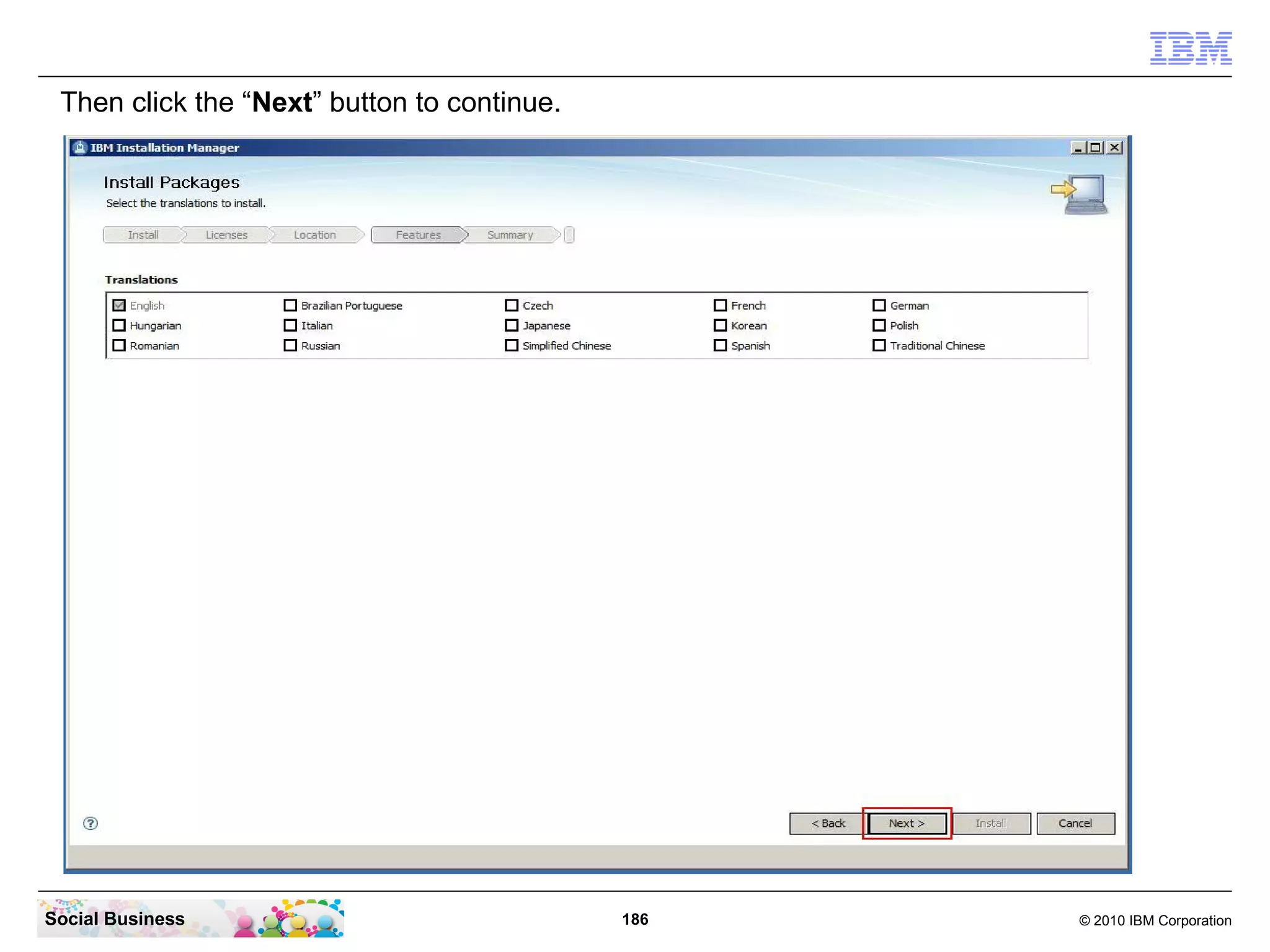Image resolution: width=1270 pixels, height=952 pixels.
Task: Enable the Brazilian Portuguese translation
Action: [x=290, y=306]
